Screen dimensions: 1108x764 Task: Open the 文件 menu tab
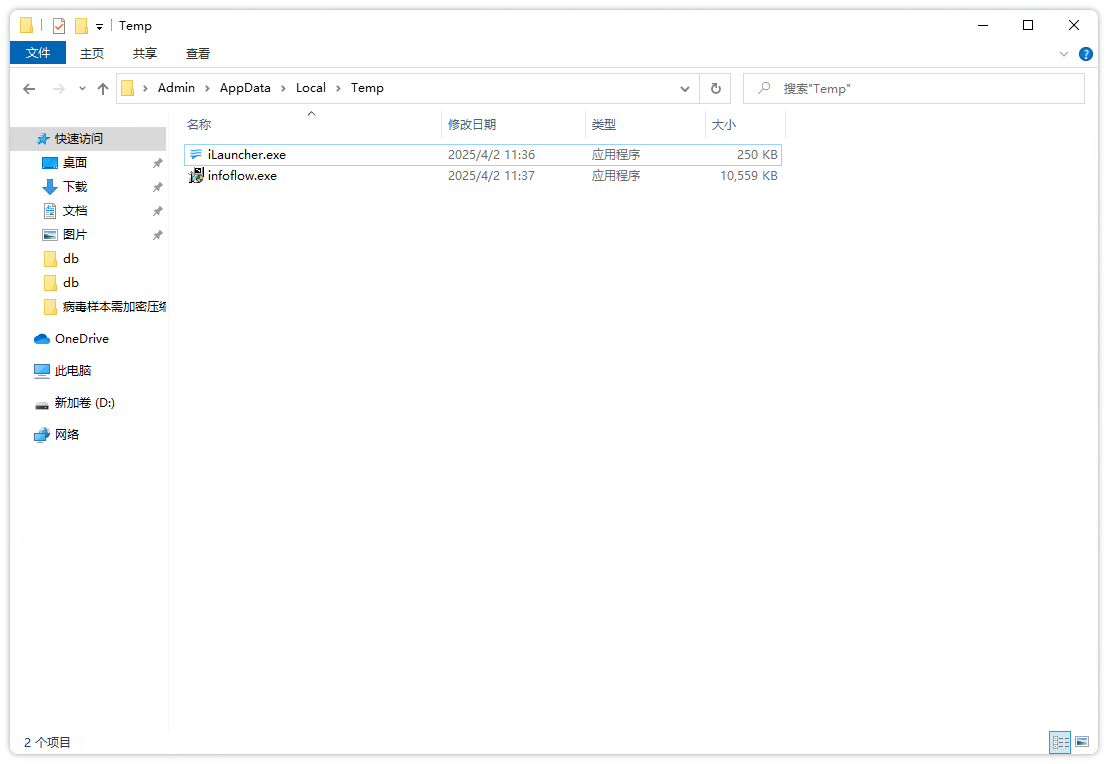coord(38,53)
